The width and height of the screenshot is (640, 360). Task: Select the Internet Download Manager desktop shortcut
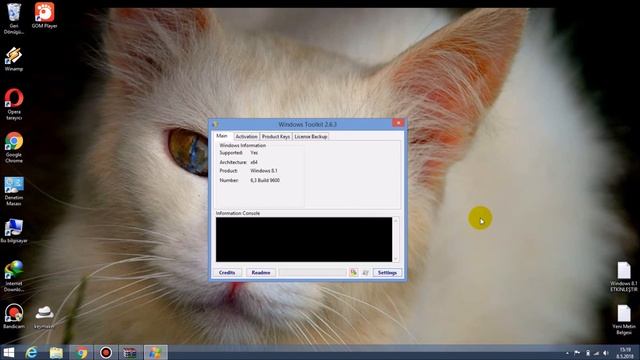coord(14,276)
